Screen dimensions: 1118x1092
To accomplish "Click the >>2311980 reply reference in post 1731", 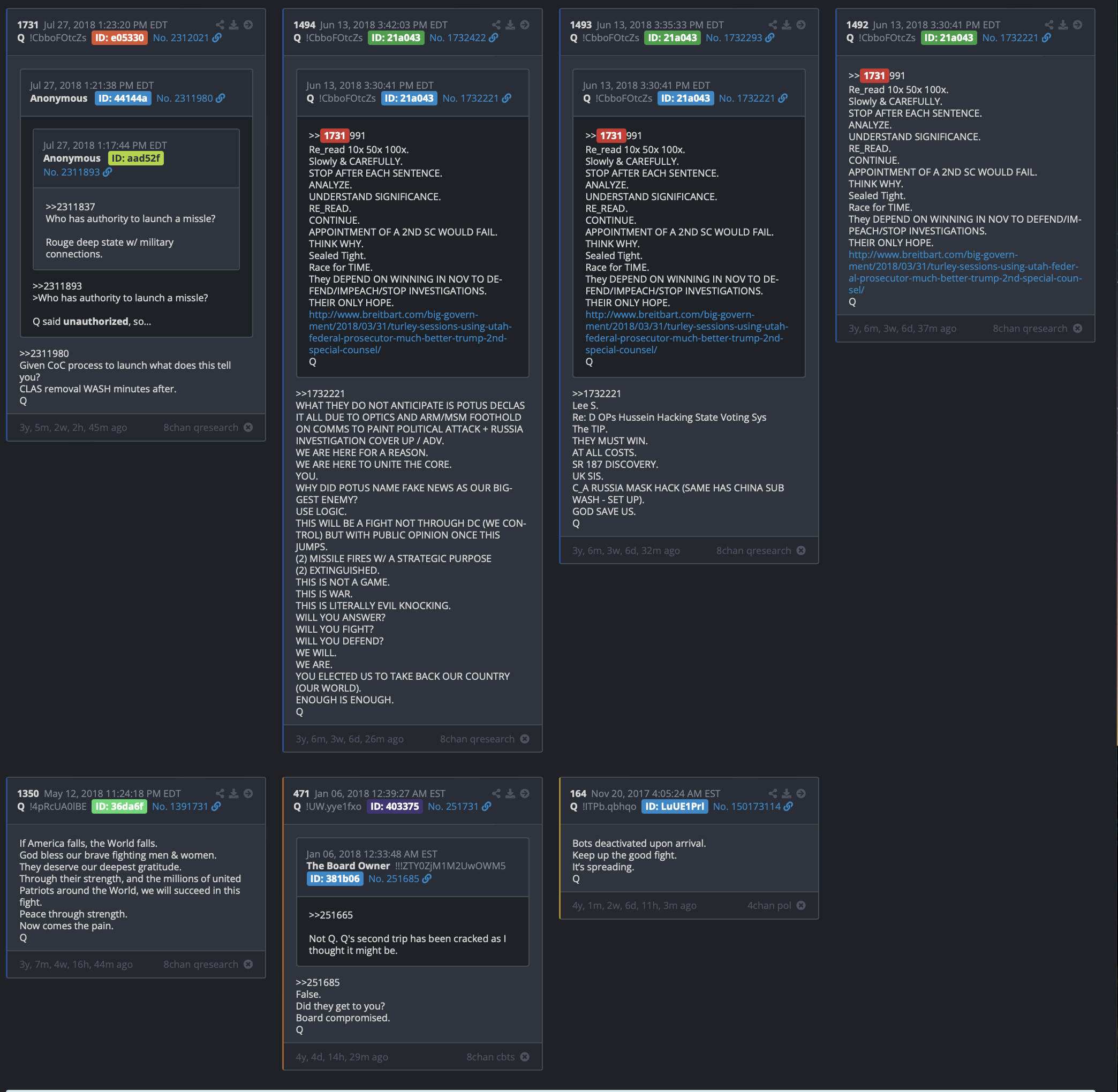I will pyautogui.click(x=44, y=353).
